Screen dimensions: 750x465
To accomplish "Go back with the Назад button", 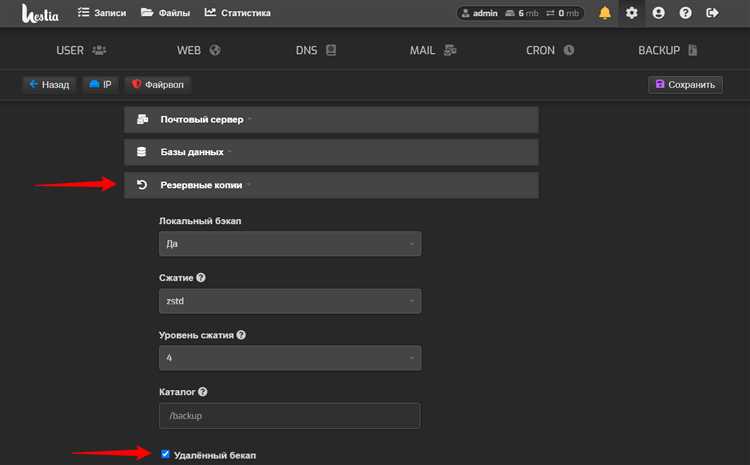I will coord(49,85).
